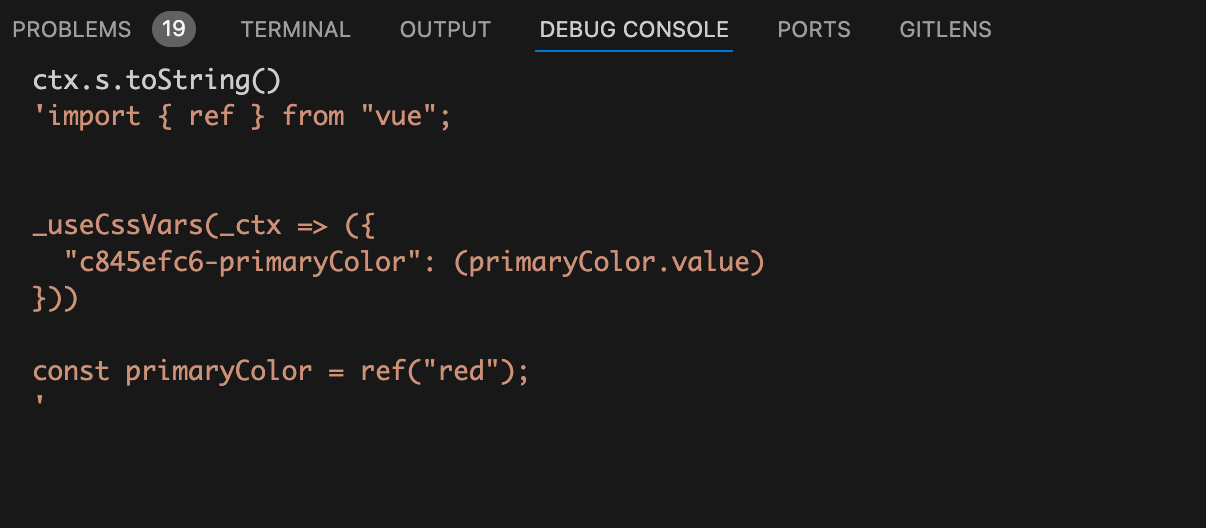
Task: Click the closing })) line
Action: tap(55, 299)
